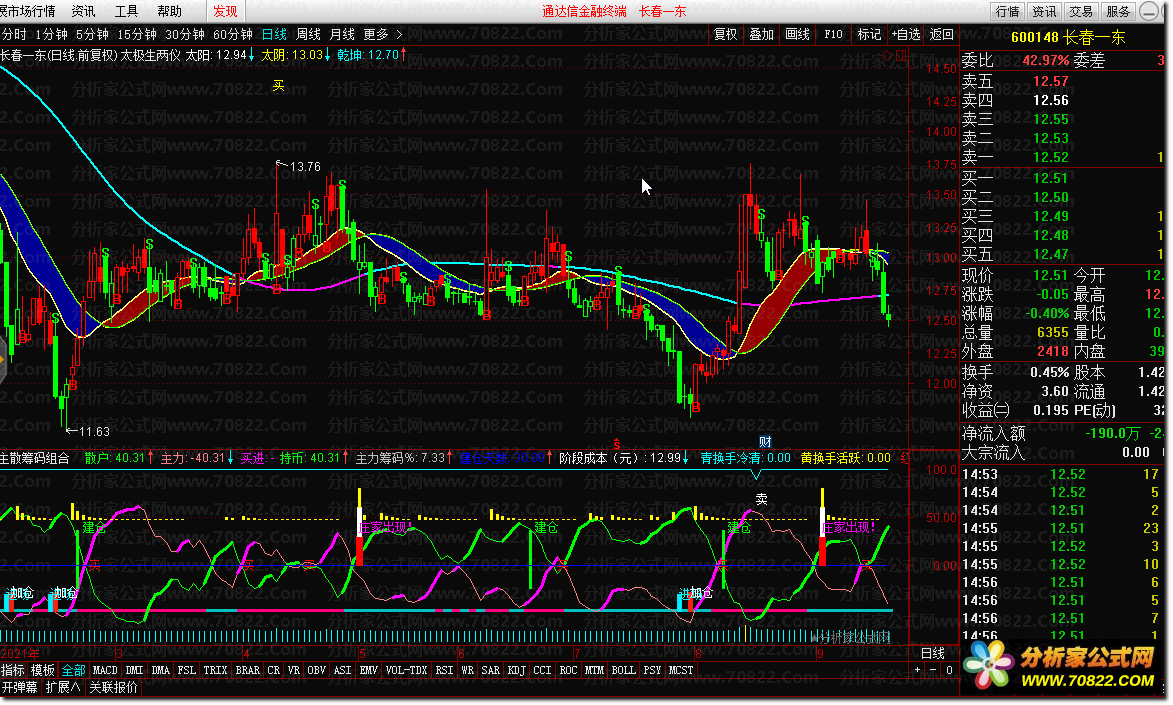
Task: Click the 0 reset button in the indicator bar
Action: click(x=949, y=671)
